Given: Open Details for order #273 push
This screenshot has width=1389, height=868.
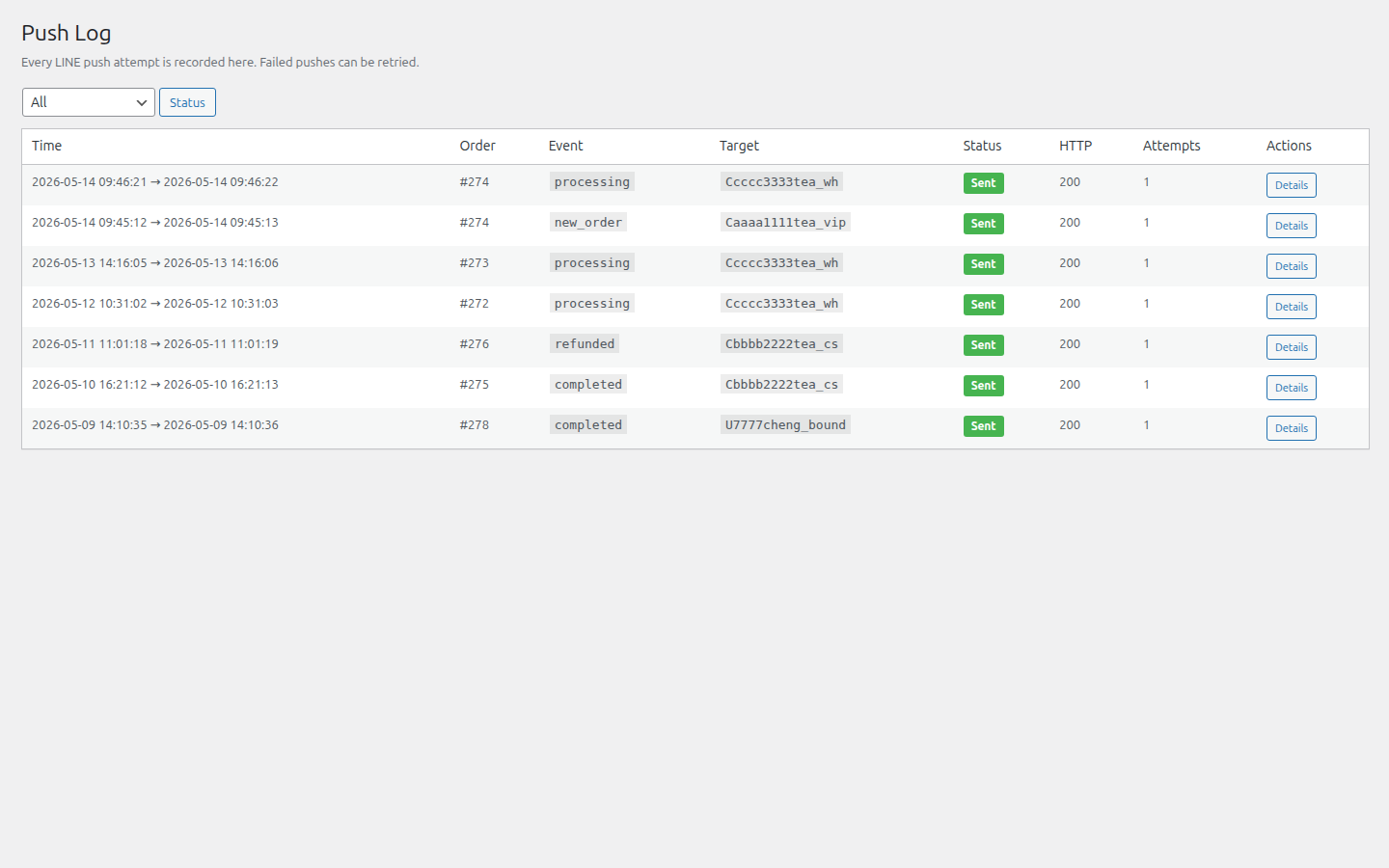Looking at the screenshot, I should tap(1291, 266).
